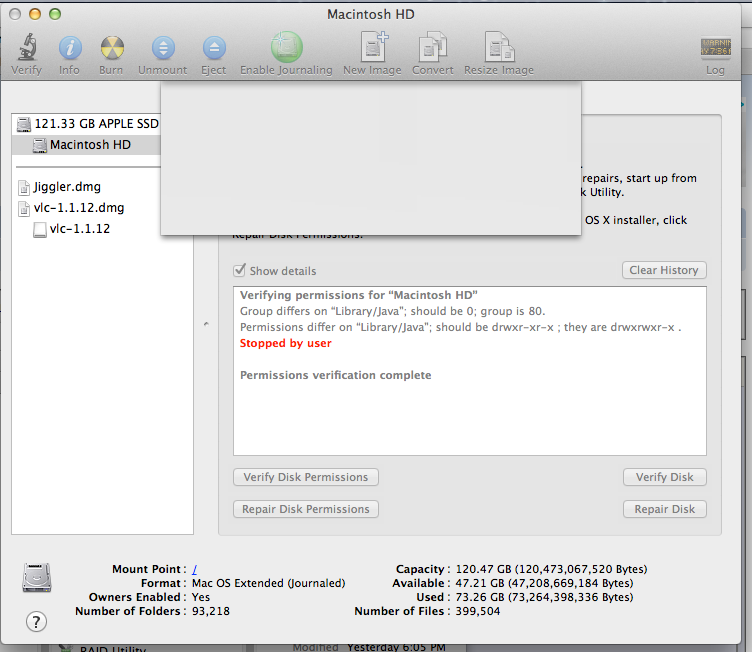Viewport: 752px width, 652px height.
Task: Click the help question mark button
Action: [x=36, y=622]
